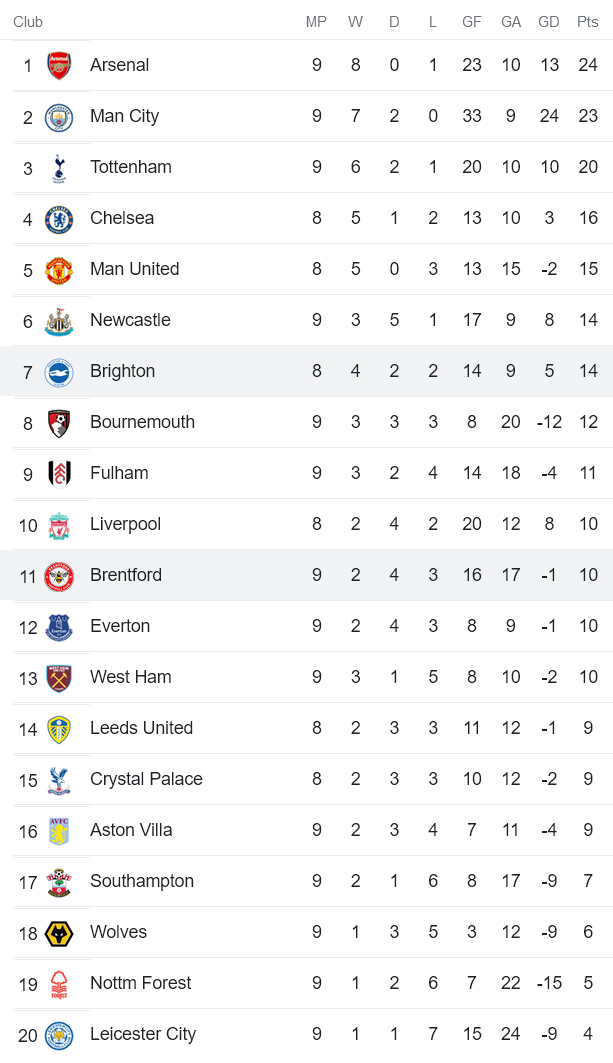613x1063 pixels.
Task: Select the Brighton club badge
Action: click(59, 372)
